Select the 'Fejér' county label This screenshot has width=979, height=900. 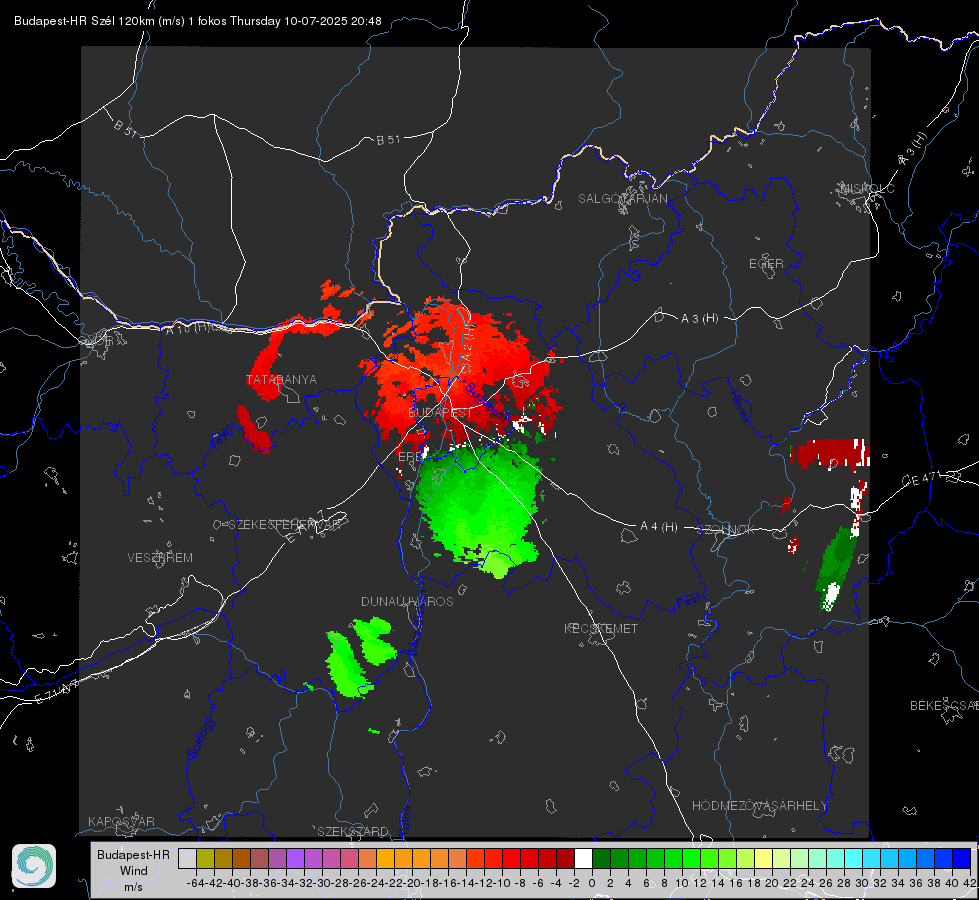tap(224, 437)
